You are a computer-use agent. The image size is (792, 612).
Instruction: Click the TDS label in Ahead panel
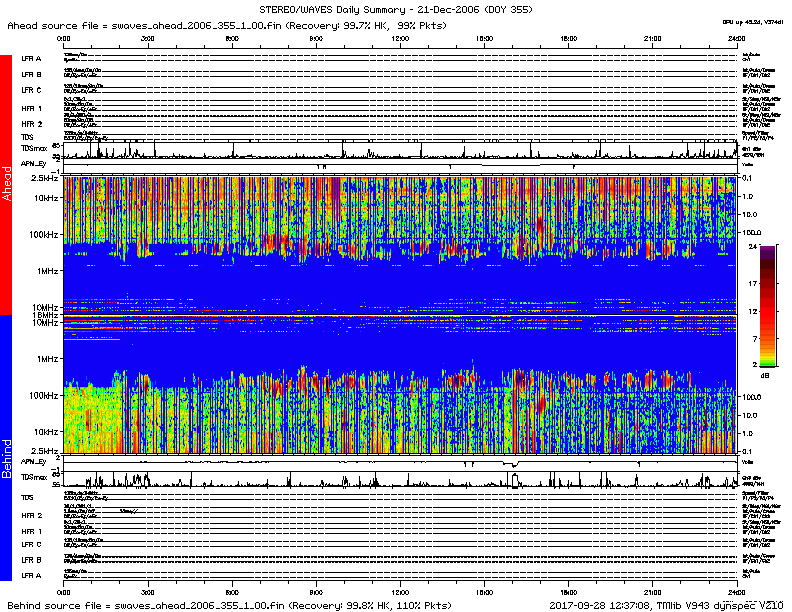27,137
